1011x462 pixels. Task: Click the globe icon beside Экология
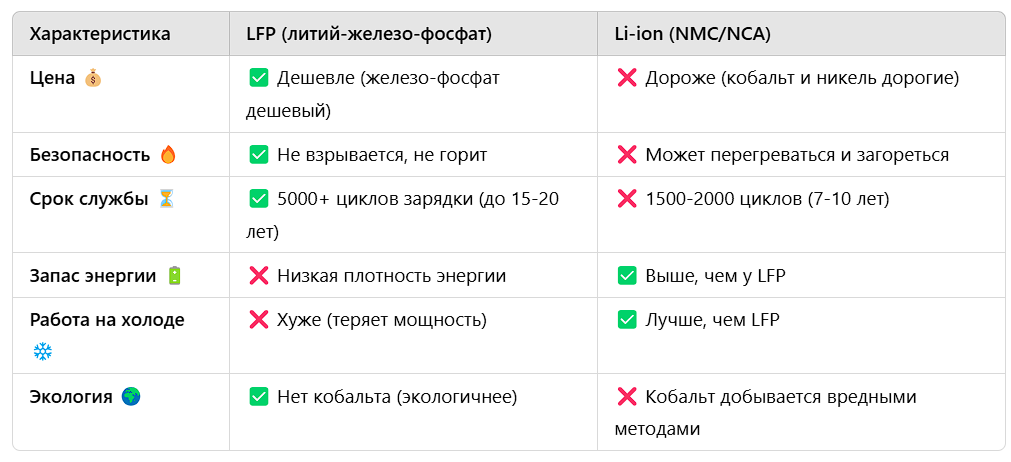[131, 397]
